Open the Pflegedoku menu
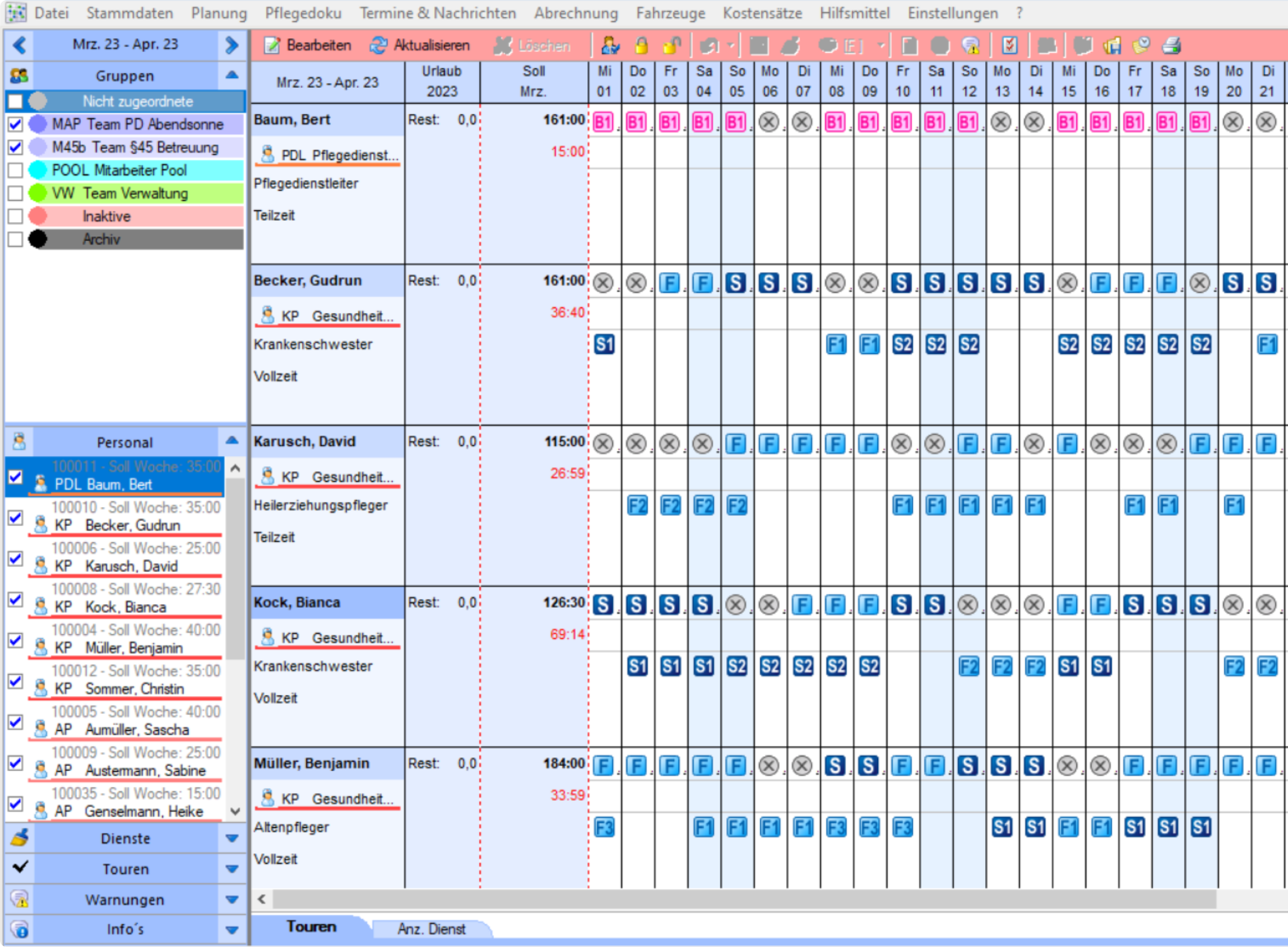The height and width of the screenshot is (947, 1288). (x=303, y=13)
